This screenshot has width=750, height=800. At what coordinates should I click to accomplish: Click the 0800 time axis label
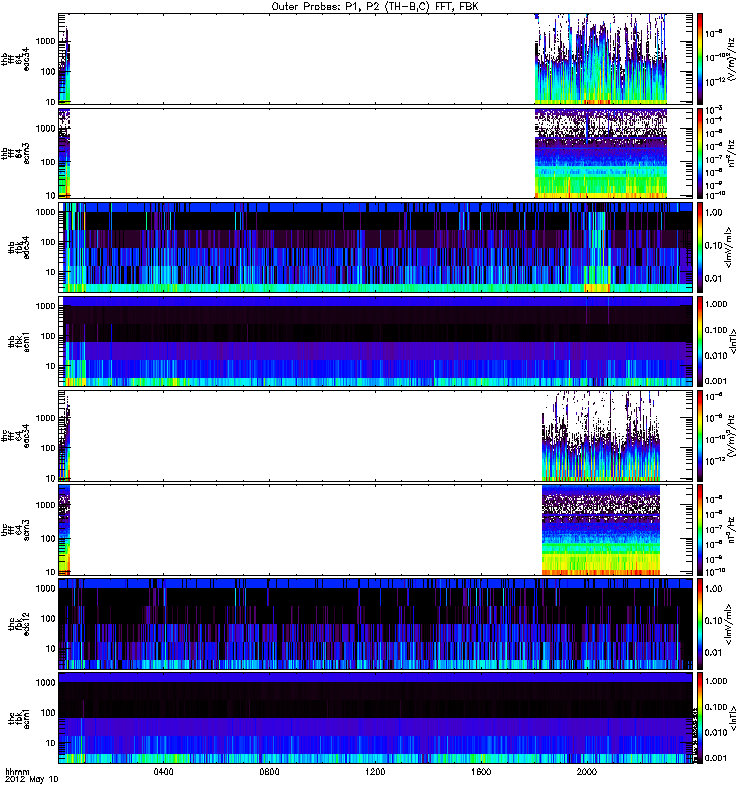click(x=269, y=772)
